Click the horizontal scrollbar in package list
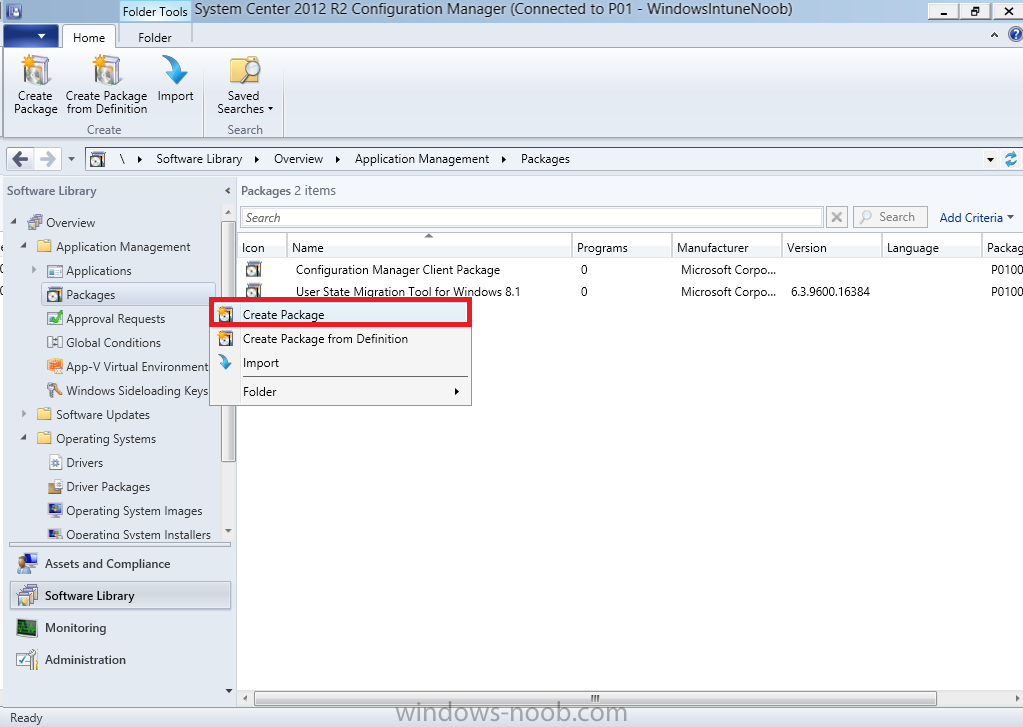The image size is (1023, 727). (595, 698)
